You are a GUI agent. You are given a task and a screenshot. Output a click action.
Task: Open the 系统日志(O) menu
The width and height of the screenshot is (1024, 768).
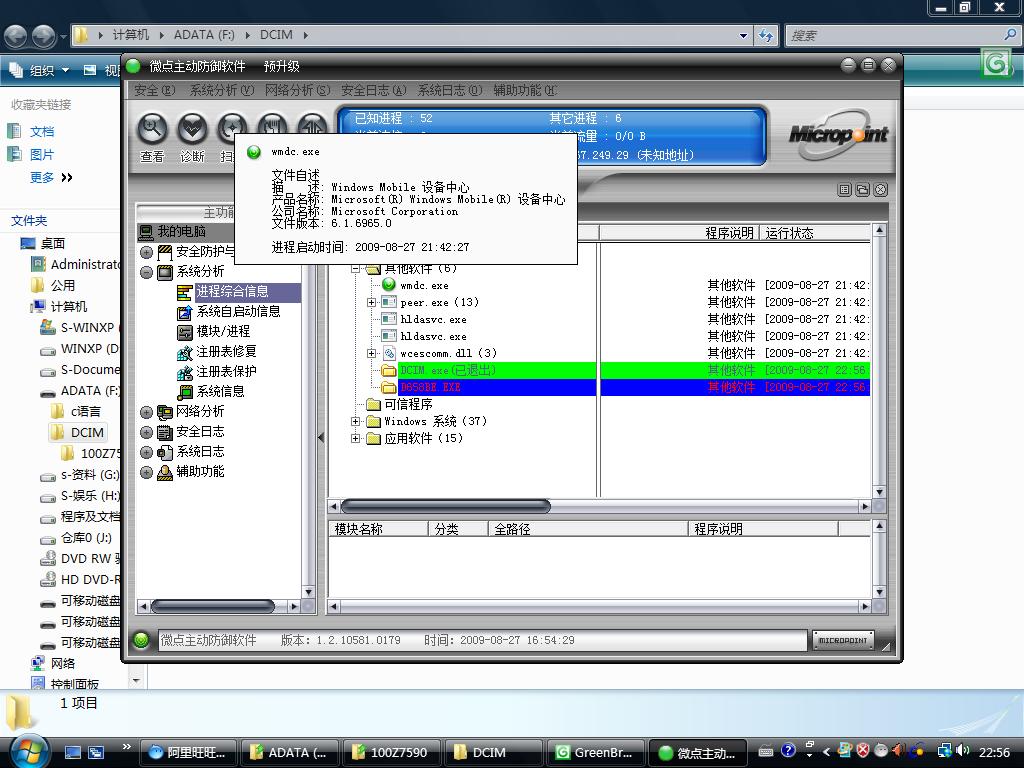(449, 90)
